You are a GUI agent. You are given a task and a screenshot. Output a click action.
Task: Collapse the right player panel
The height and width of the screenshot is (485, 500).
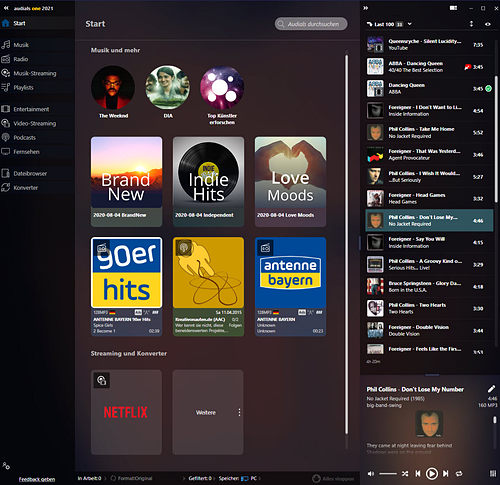[x=366, y=8]
